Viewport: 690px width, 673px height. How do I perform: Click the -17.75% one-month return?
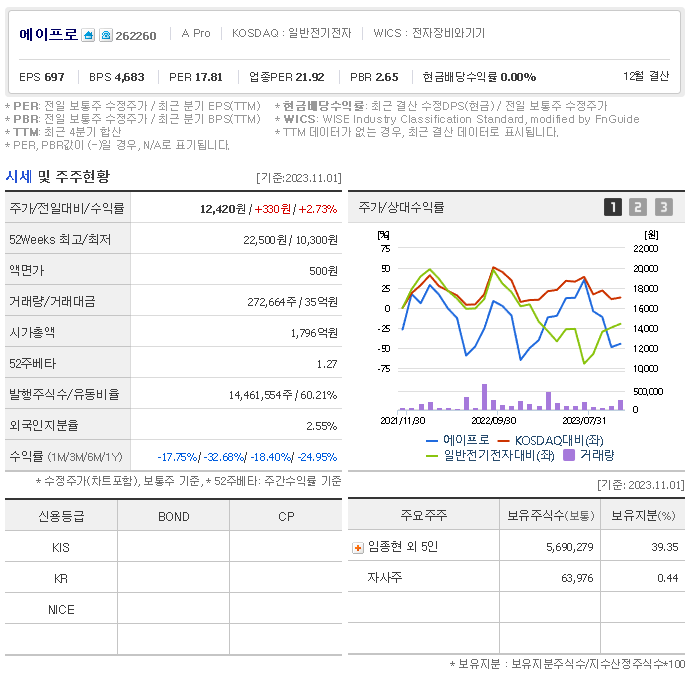177,457
